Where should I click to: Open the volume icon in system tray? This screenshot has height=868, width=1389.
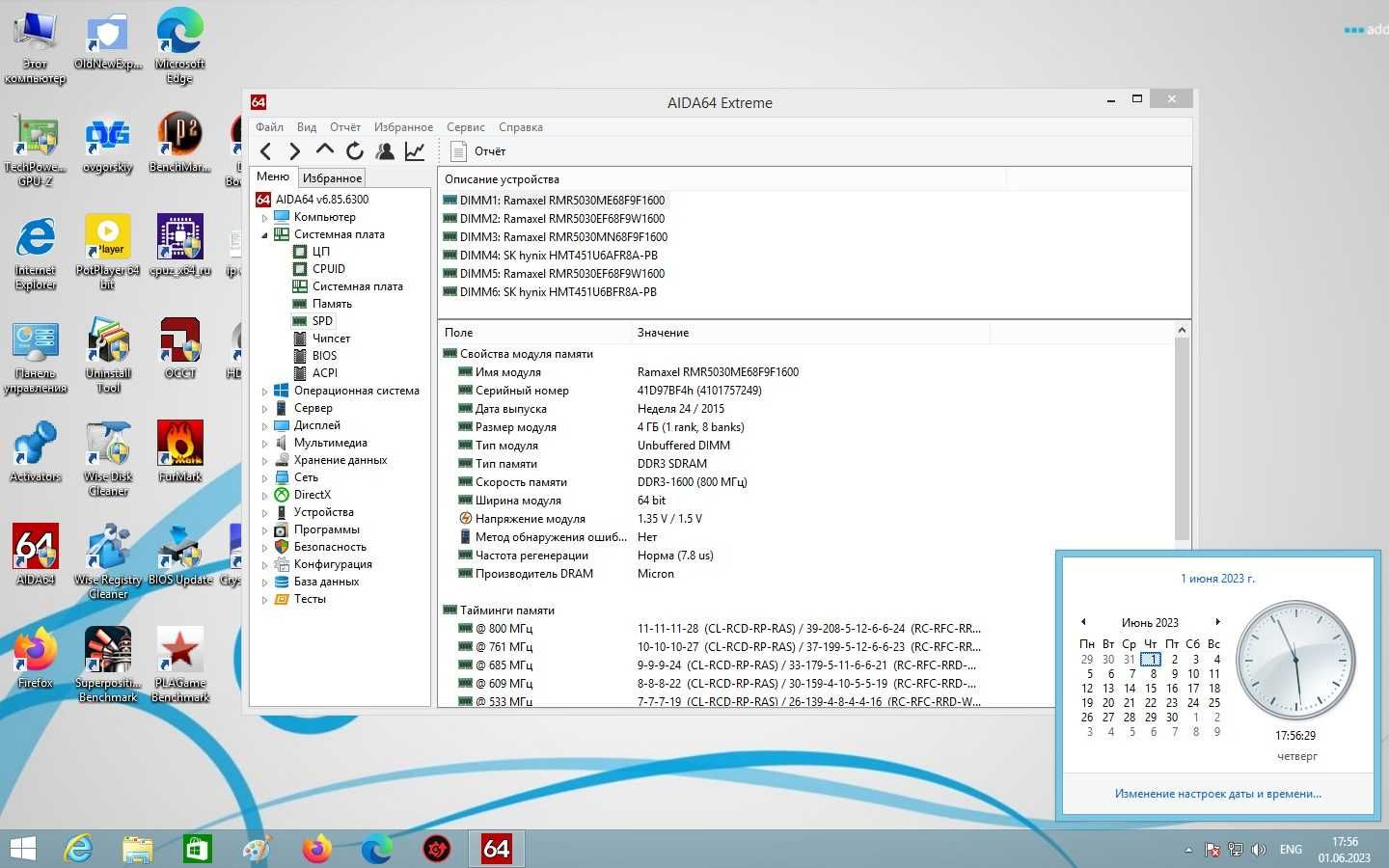click(1259, 850)
